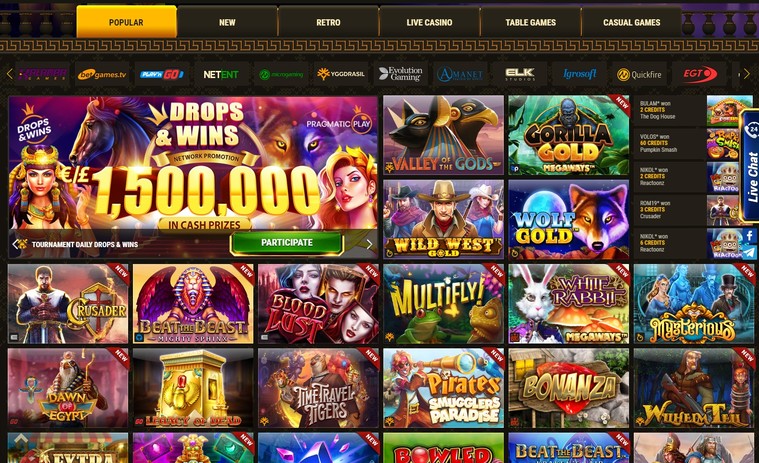Image resolution: width=759 pixels, height=463 pixels.
Task: Launch the Wolf Gold game thumbnail
Action: 569,220
